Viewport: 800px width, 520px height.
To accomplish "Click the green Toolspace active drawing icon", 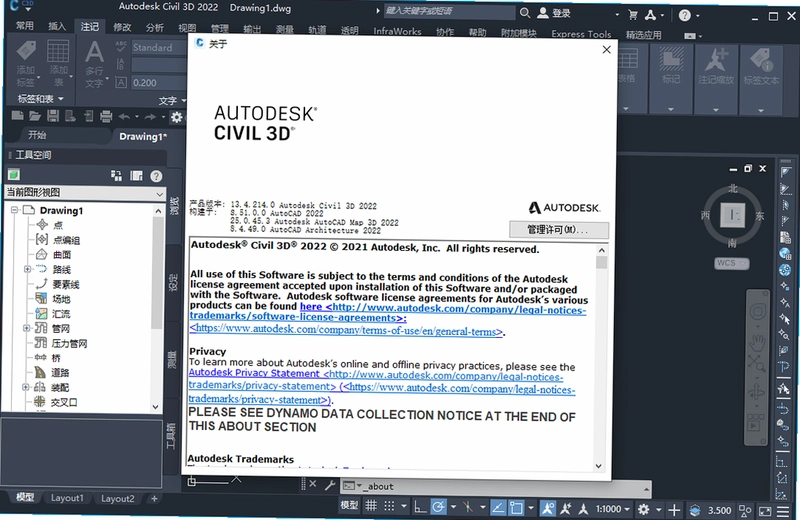I will click(x=14, y=175).
